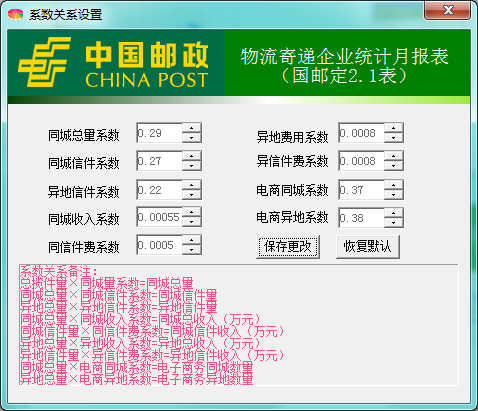Click the 同城收入系数 field showing 0.00055
The height and width of the screenshot is (411, 478).
159,217
